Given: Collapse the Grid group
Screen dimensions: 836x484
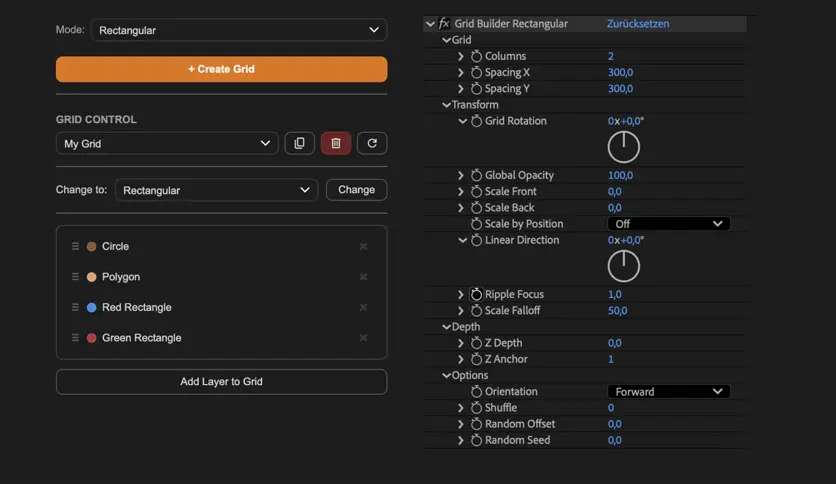Looking at the screenshot, I should (x=446, y=40).
